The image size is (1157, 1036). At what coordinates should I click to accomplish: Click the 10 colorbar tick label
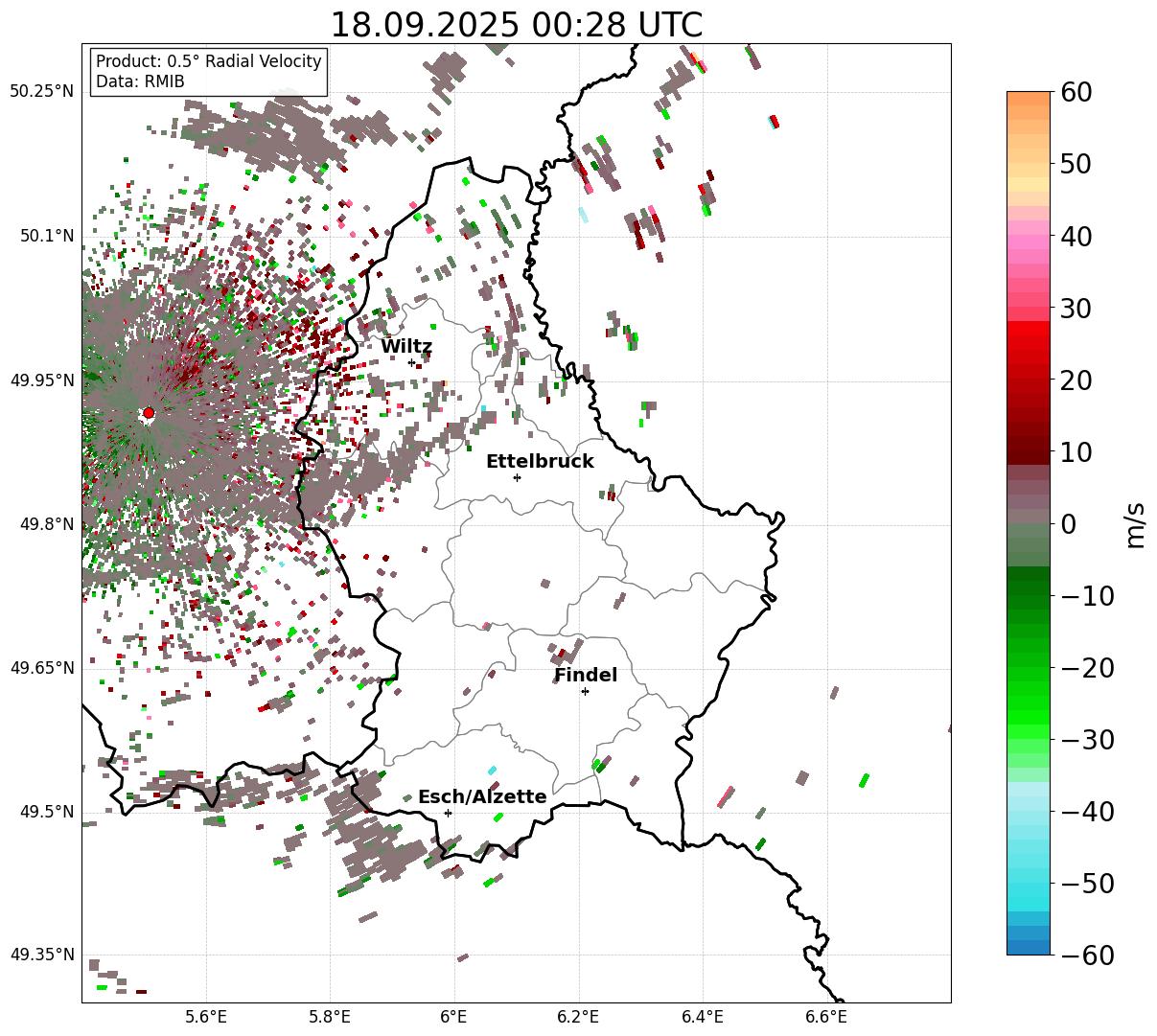point(1077,451)
